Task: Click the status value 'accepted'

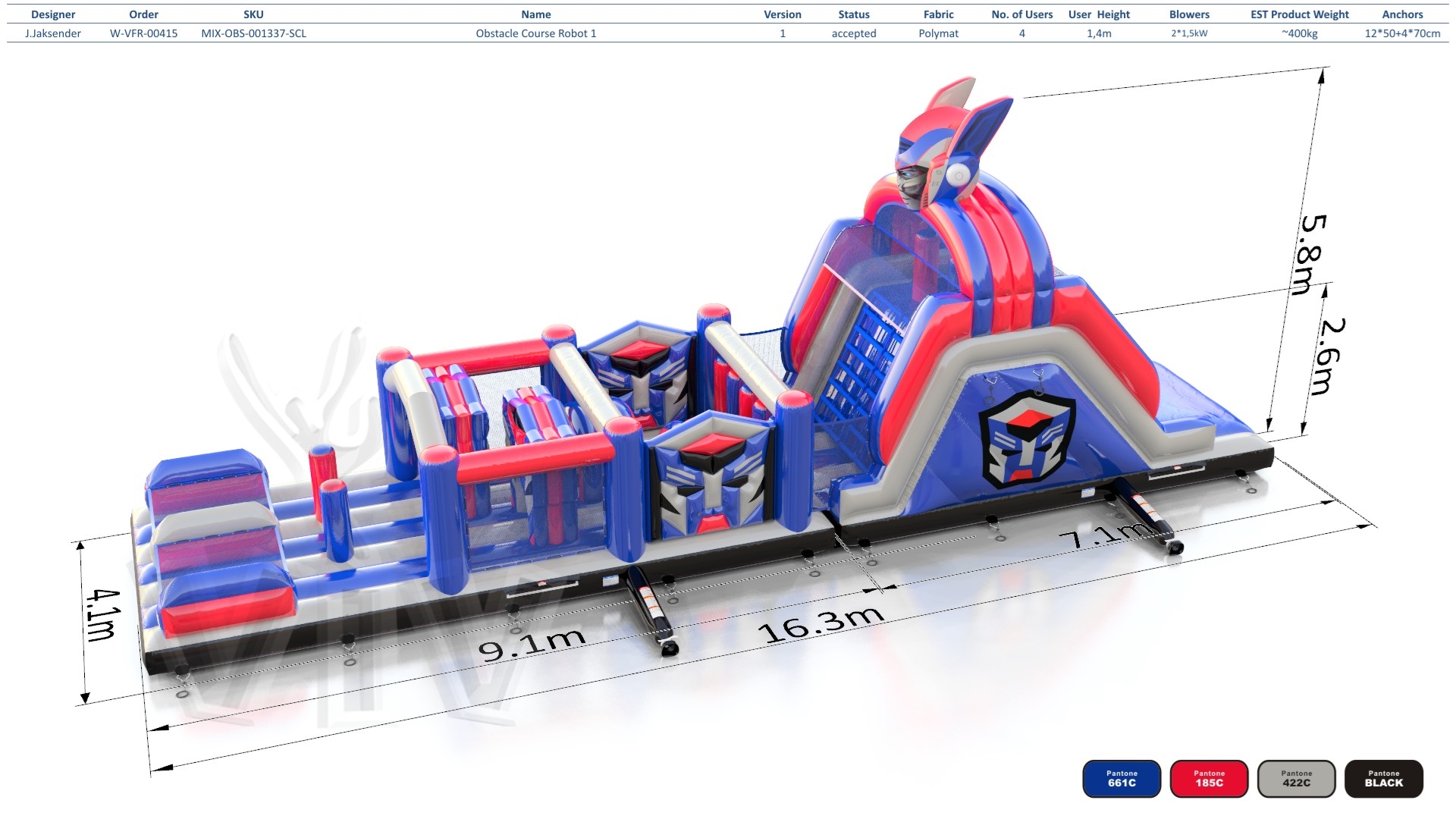Action: (854, 33)
